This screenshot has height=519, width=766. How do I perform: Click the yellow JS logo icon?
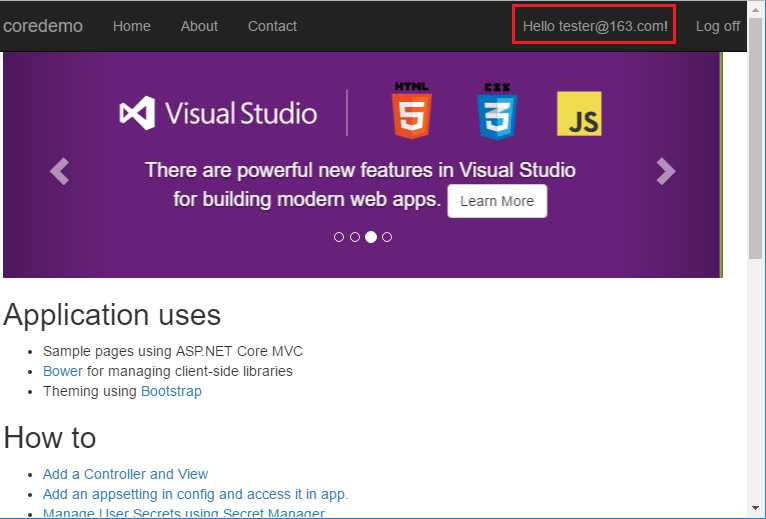coord(579,113)
